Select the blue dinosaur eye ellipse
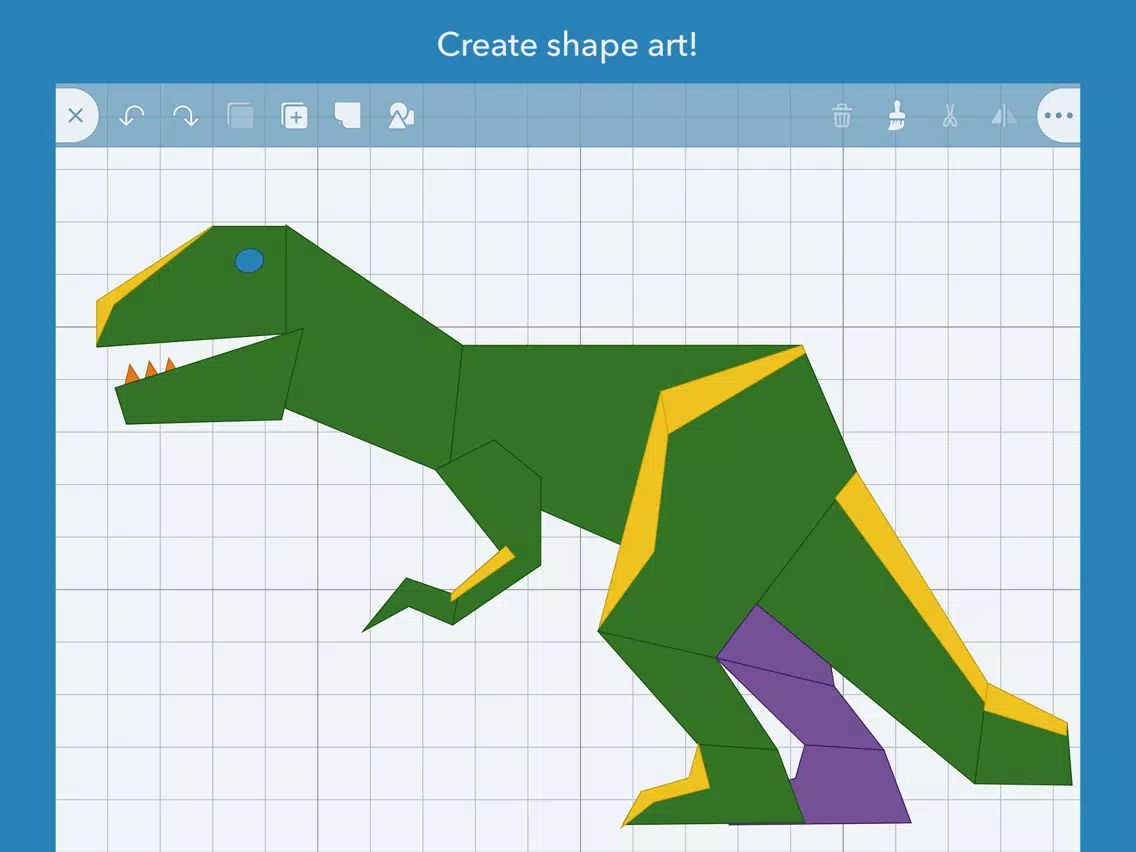Screen dimensions: 1136x852 [249, 261]
